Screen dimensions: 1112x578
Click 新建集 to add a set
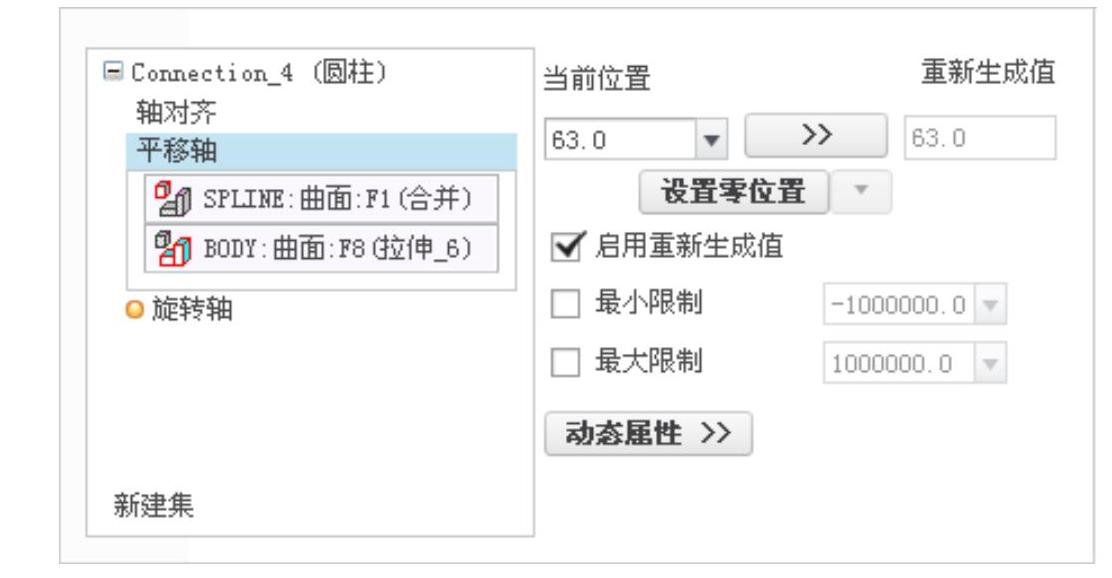pyautogui.click(x=153, y=505)
